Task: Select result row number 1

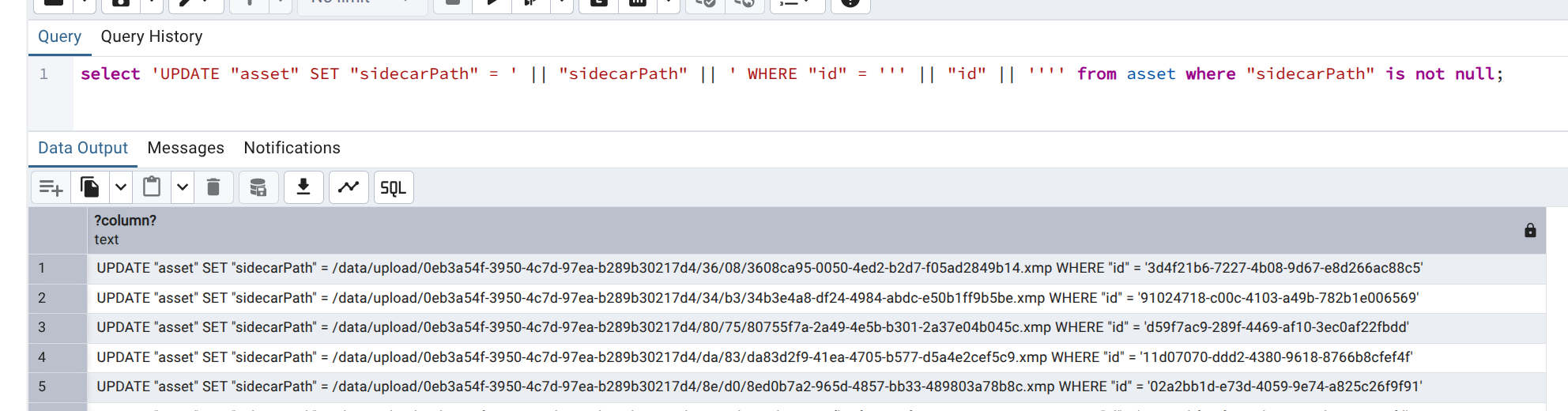Action: click(x=58, y=268)
